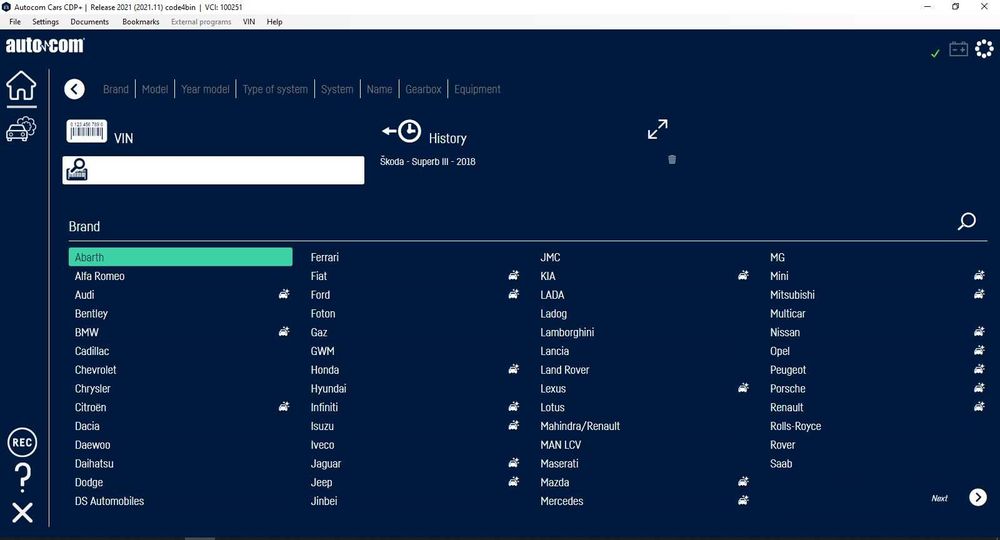Viewport: 1000px width, 540px height.
Task: Start recording with the REC icon
Action: click(x=22, y=442)
